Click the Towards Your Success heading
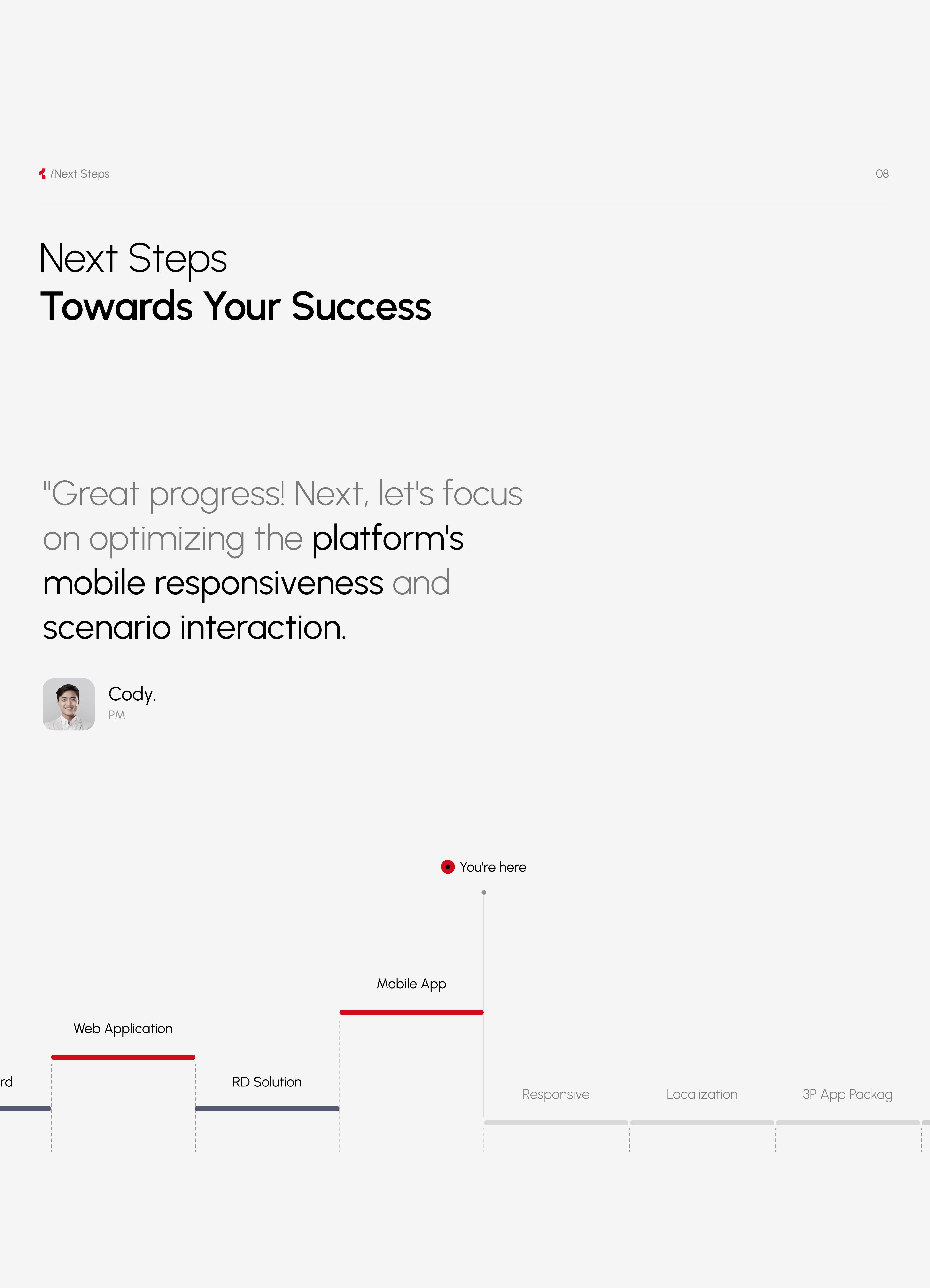This screenshot has height=1288, width=930. point(236,307)
